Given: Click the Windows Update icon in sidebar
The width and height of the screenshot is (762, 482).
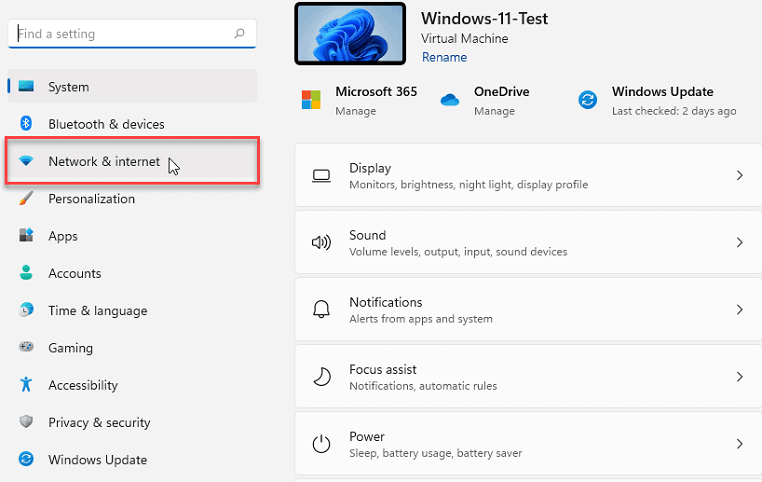Looking at the screenshot, I should coord(26,459).
